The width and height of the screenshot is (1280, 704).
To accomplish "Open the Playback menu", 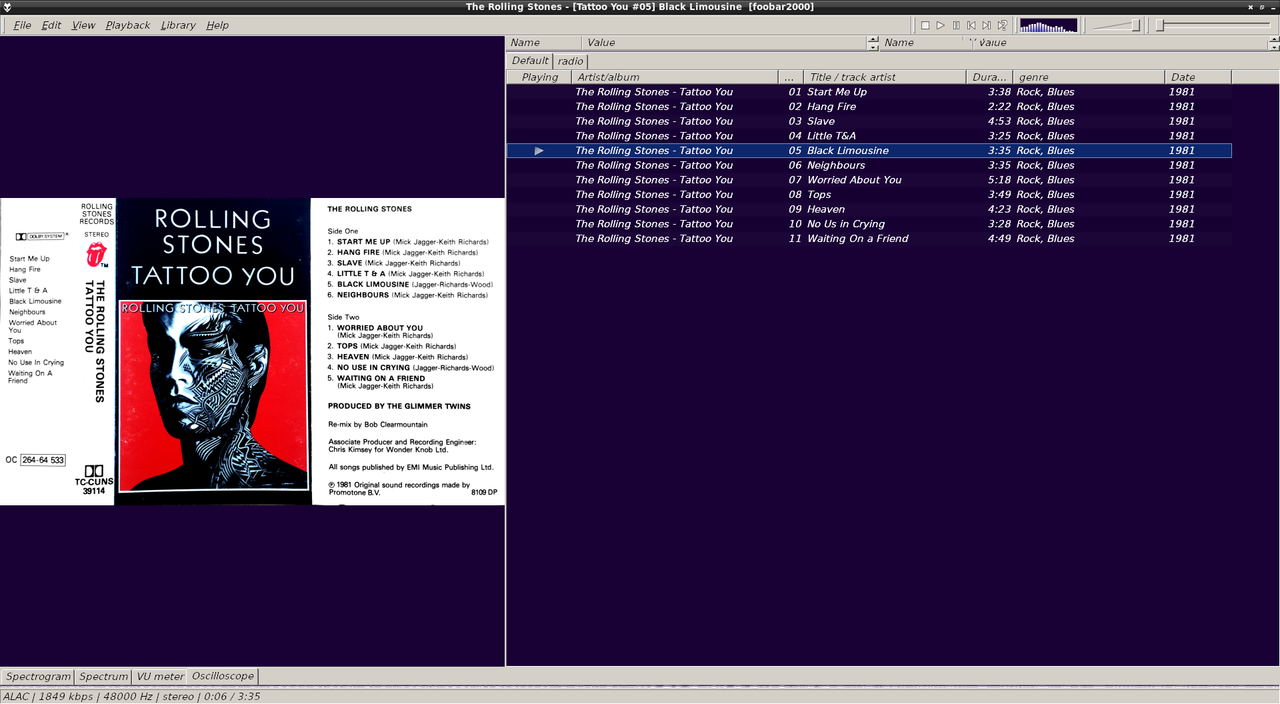I will pyautogui.click(x=128, y=25).
